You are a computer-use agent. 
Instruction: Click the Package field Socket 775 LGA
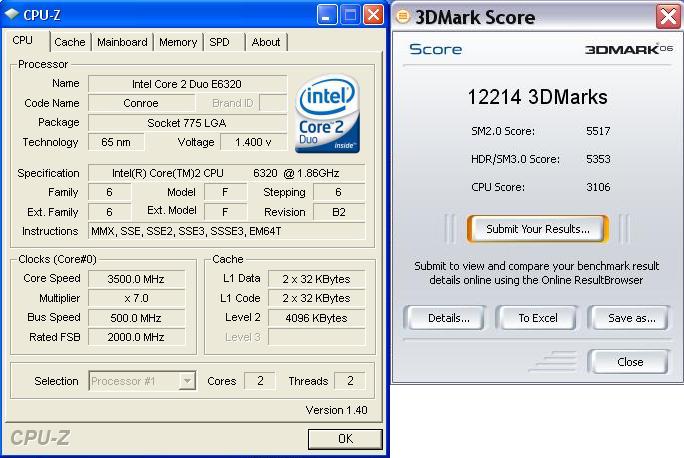coord(188,123)
